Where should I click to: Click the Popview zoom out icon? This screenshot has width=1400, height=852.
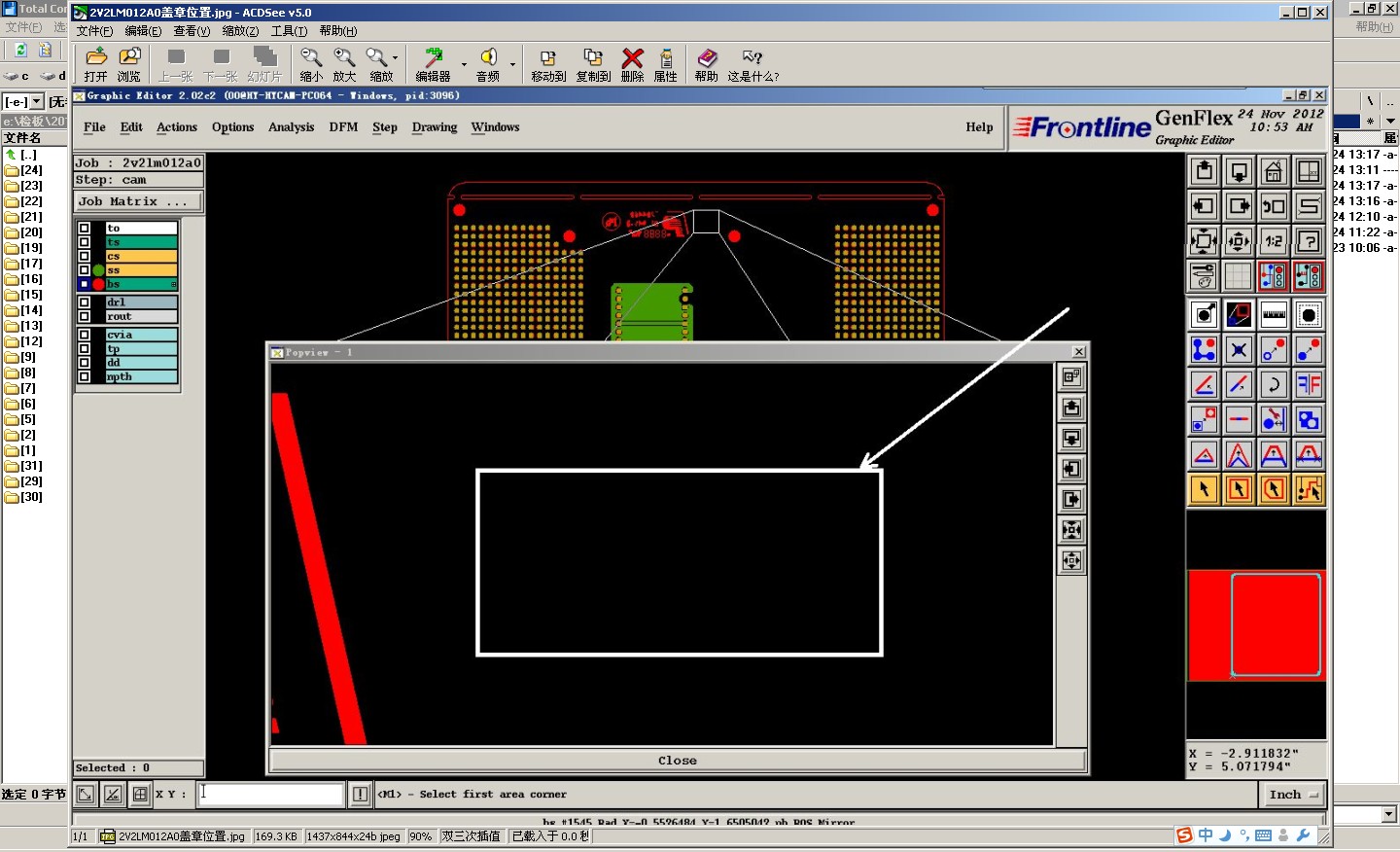[x=1071, y=560]
